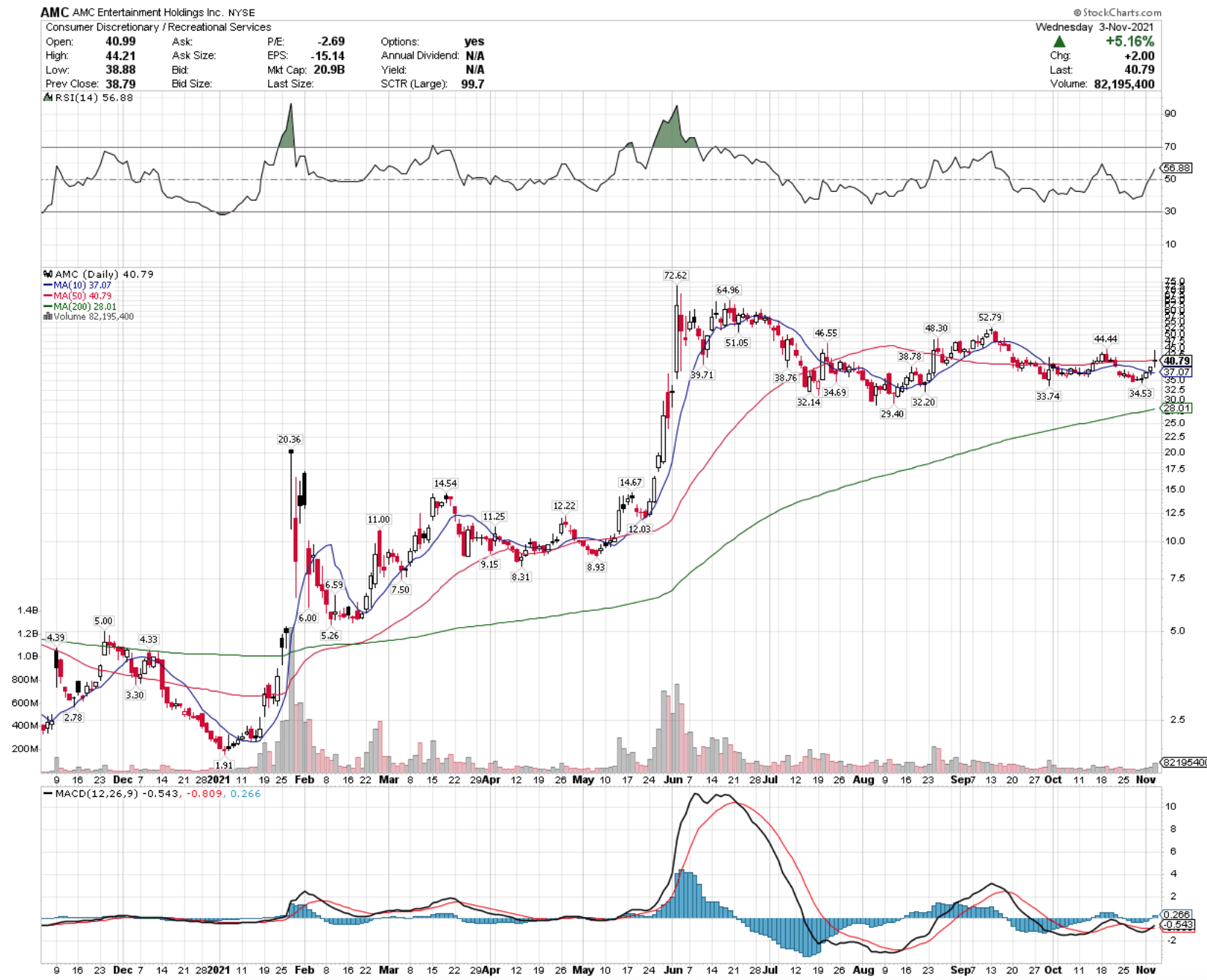This screenshot has width=1207, height=980.
Task: Click the 14.54 March high label
Action: pos(445,483)
